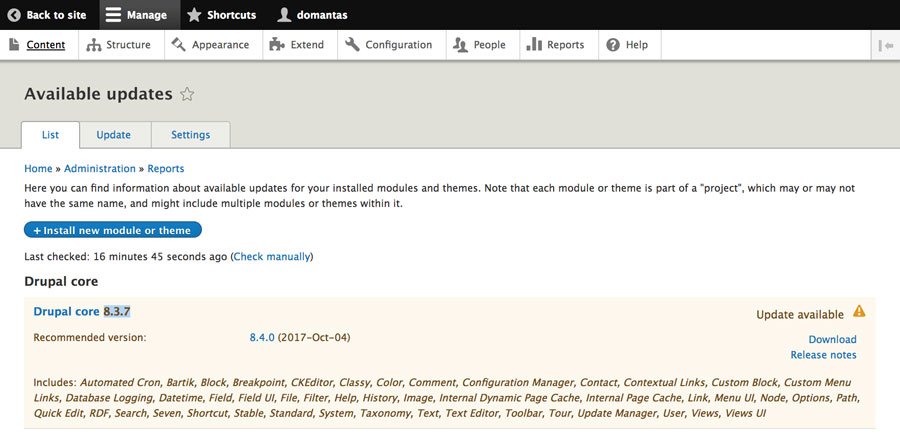Click the orange update warning icon
This screenshot has height=437, width=900.
click(859, 311)
